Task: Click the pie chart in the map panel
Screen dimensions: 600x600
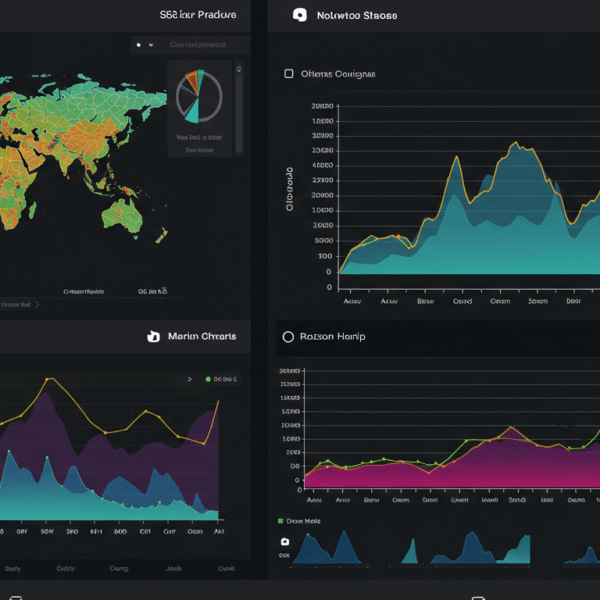Action: pyautogui.click(x=199, y=96)
